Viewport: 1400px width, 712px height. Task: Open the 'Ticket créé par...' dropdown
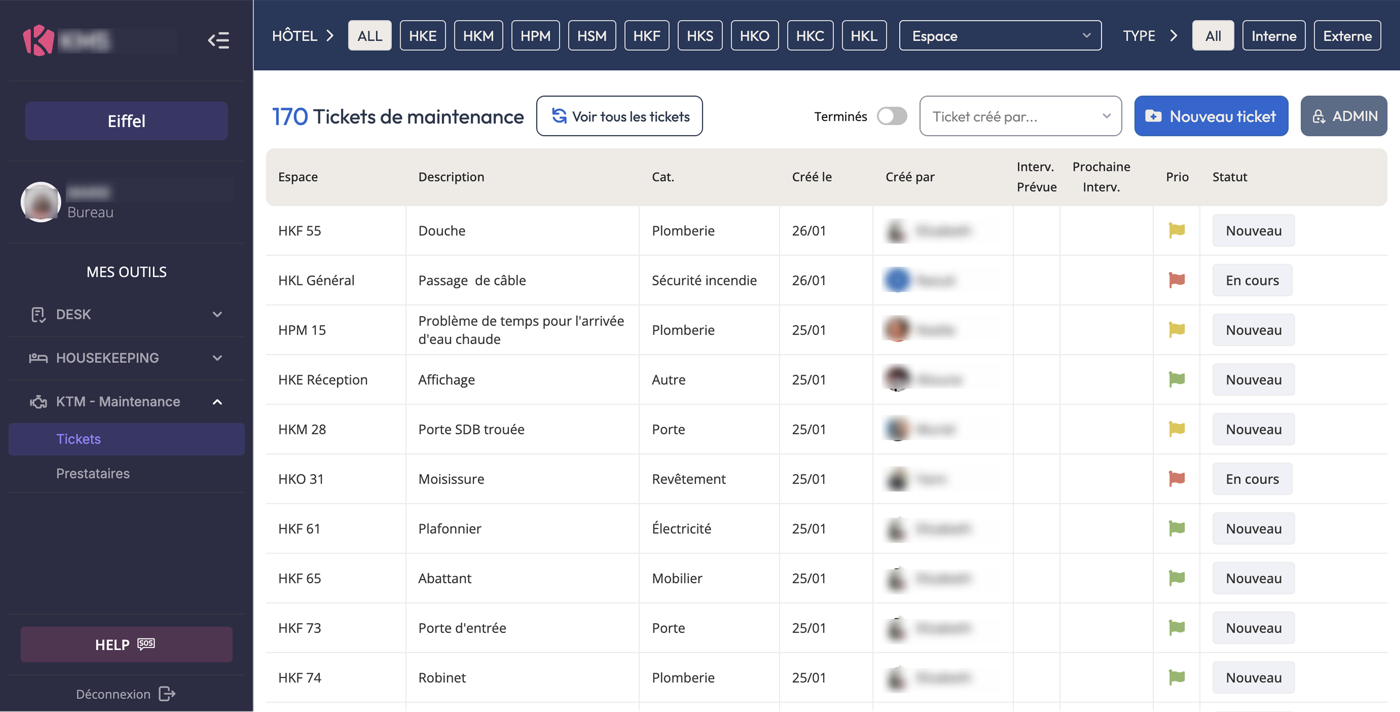[1020, 116]
